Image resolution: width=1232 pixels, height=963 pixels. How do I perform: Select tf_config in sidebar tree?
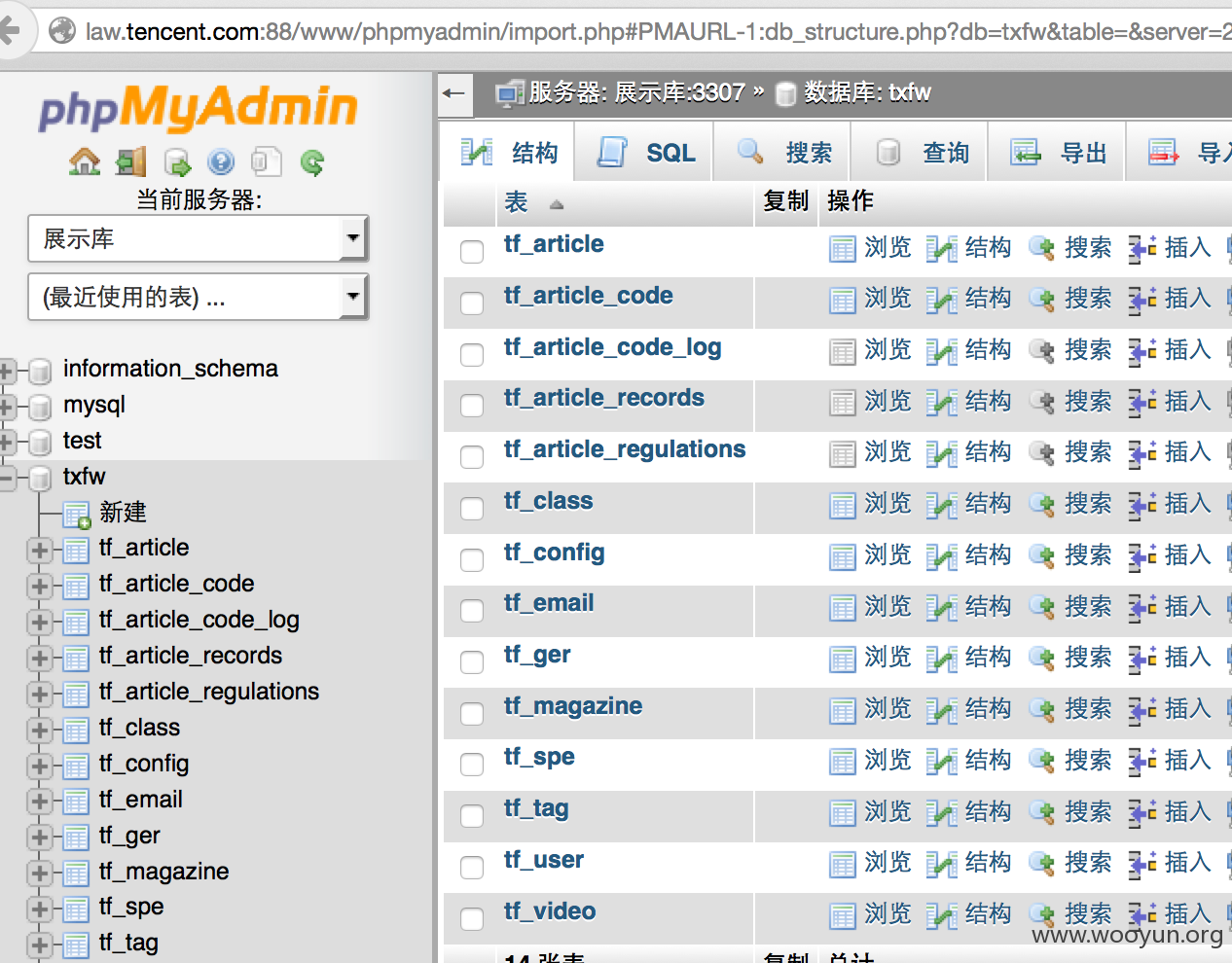[x=144, y=764]
